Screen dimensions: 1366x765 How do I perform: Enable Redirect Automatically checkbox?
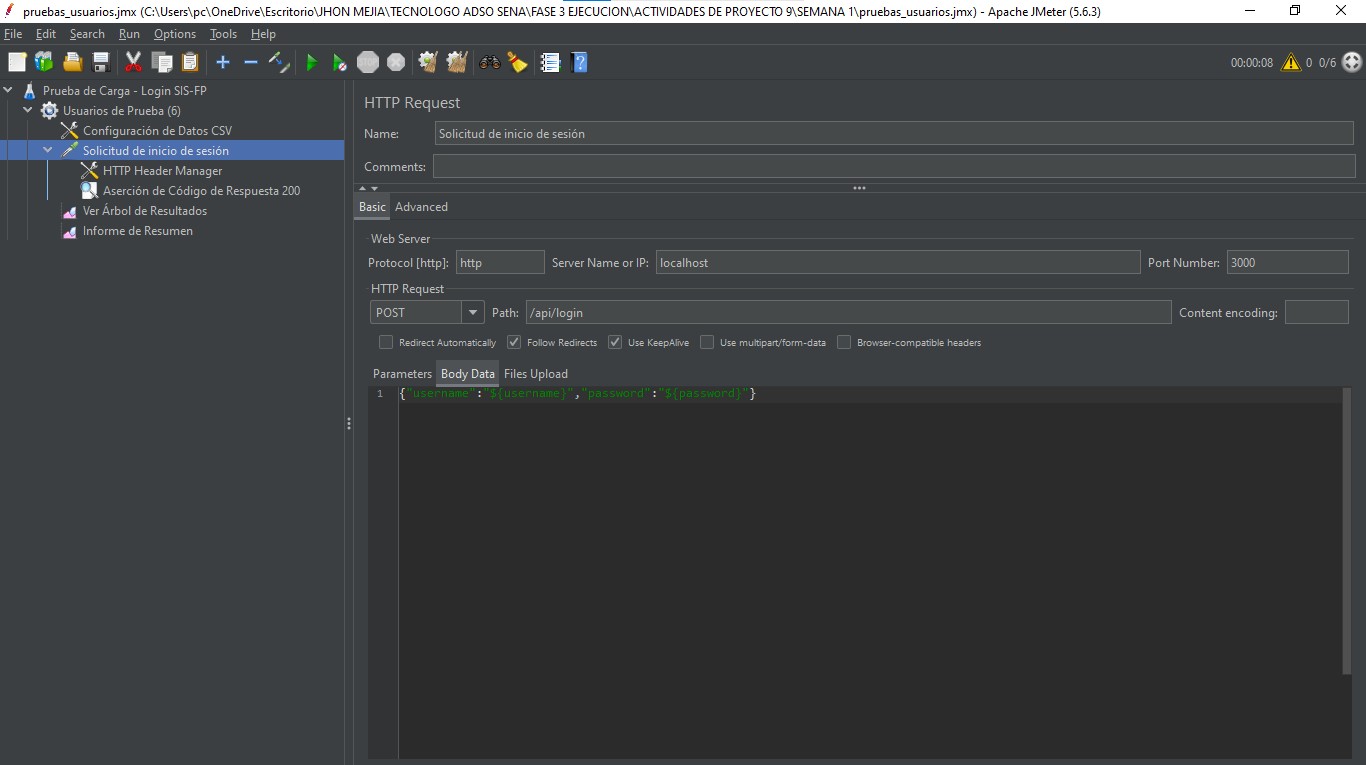(x=386, y=342)
